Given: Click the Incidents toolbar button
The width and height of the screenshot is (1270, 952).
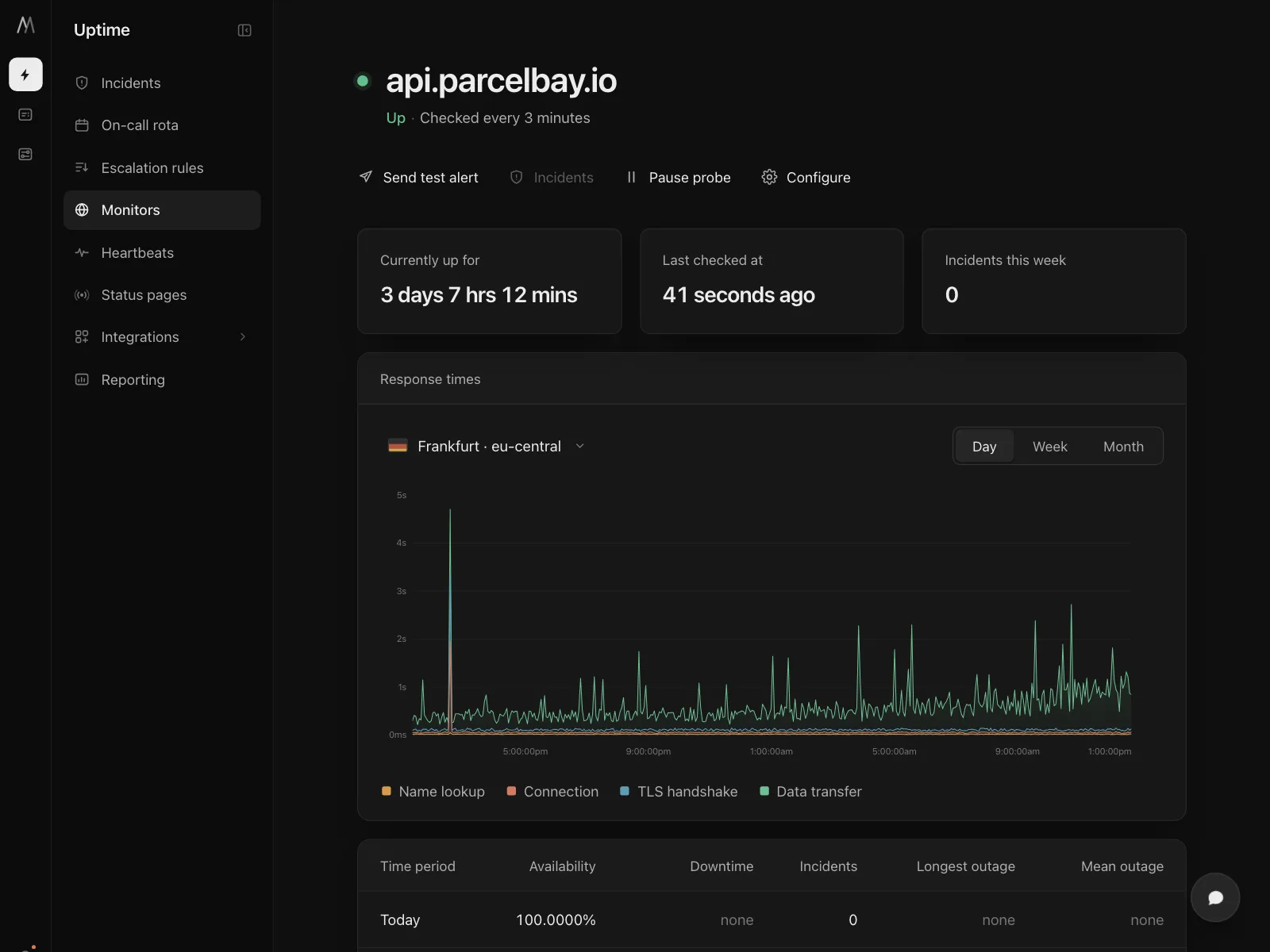Looking at the screenshot, I should 552,177.
